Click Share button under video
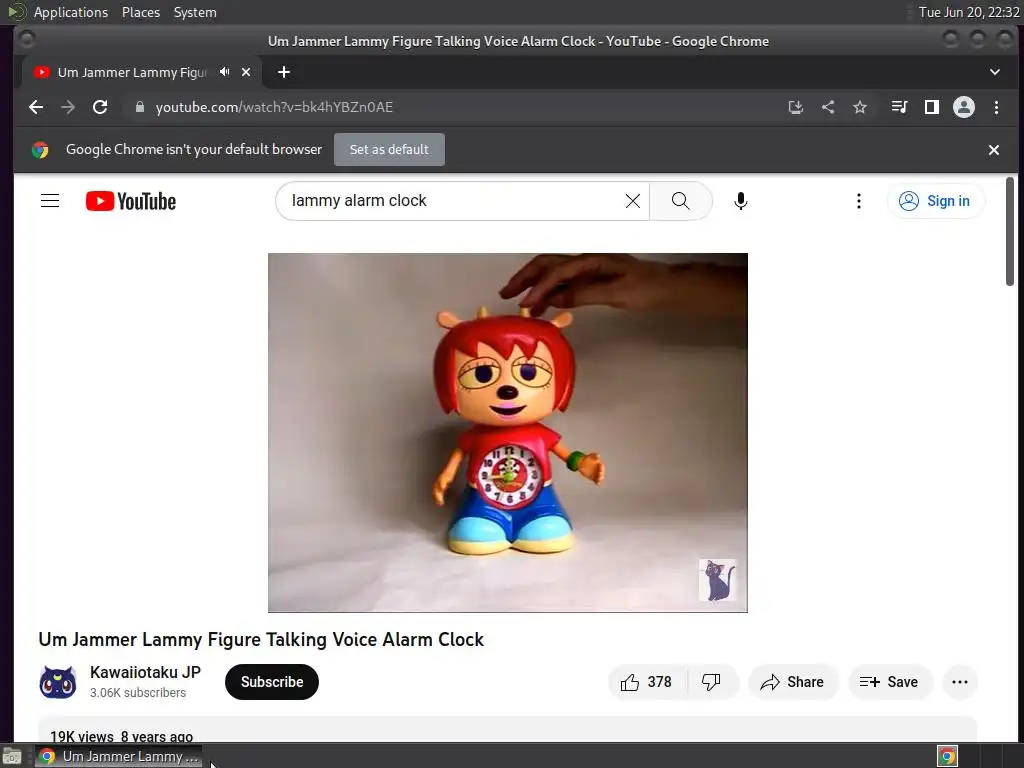The image size is (1024, 768). pyautogui.click(x=792, y=682)
